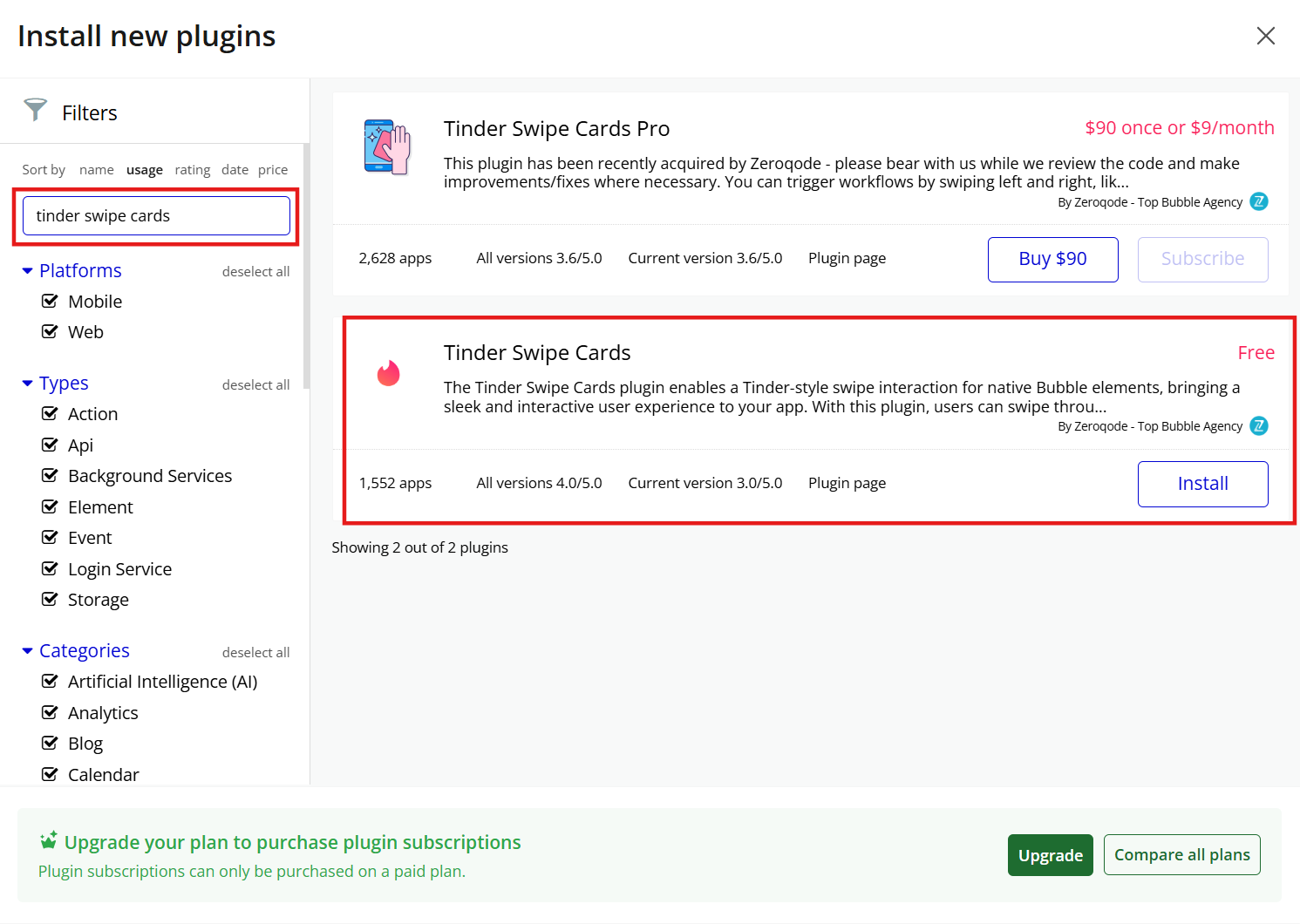This screenshot has width=1300, height=924.
Task: Click the sparkle icon beside upgrade message
Action: [49, 840]
